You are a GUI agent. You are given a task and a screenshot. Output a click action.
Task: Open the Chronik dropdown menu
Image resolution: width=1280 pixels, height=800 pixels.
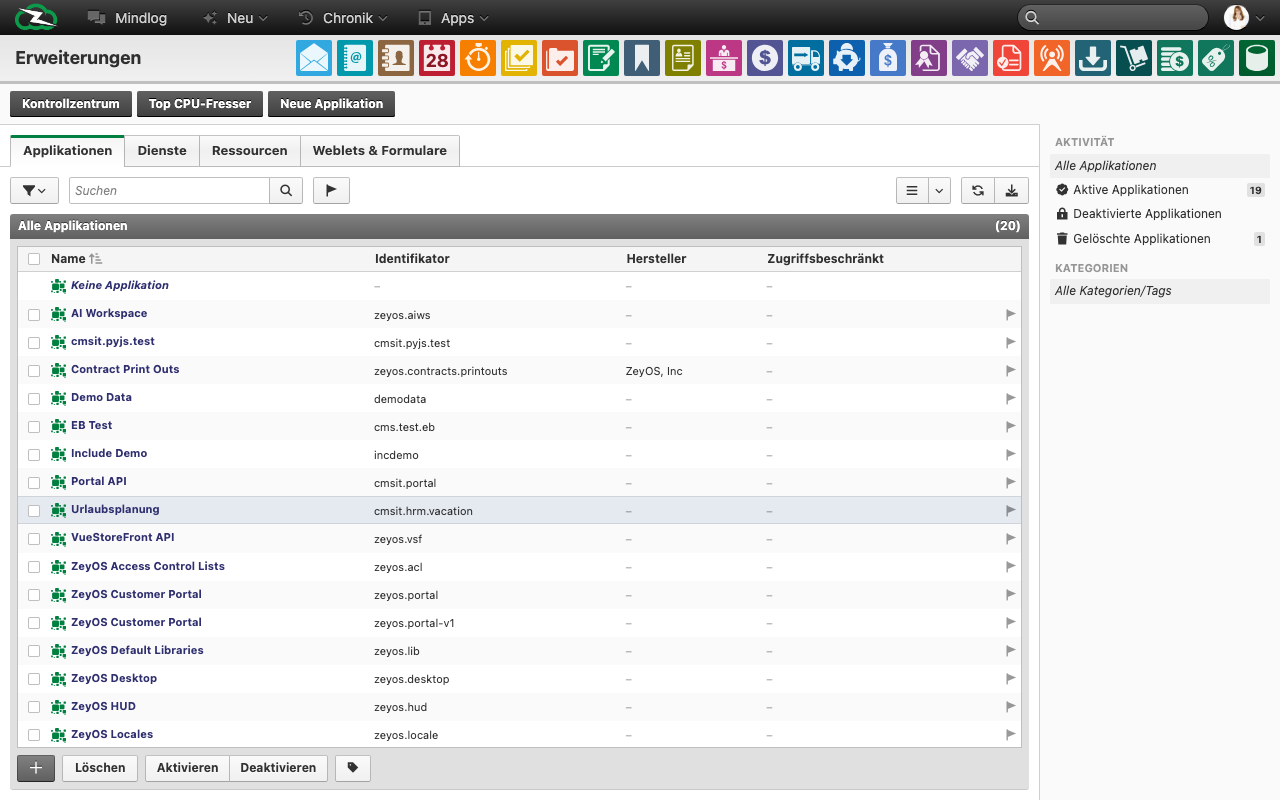pos(343,18)
